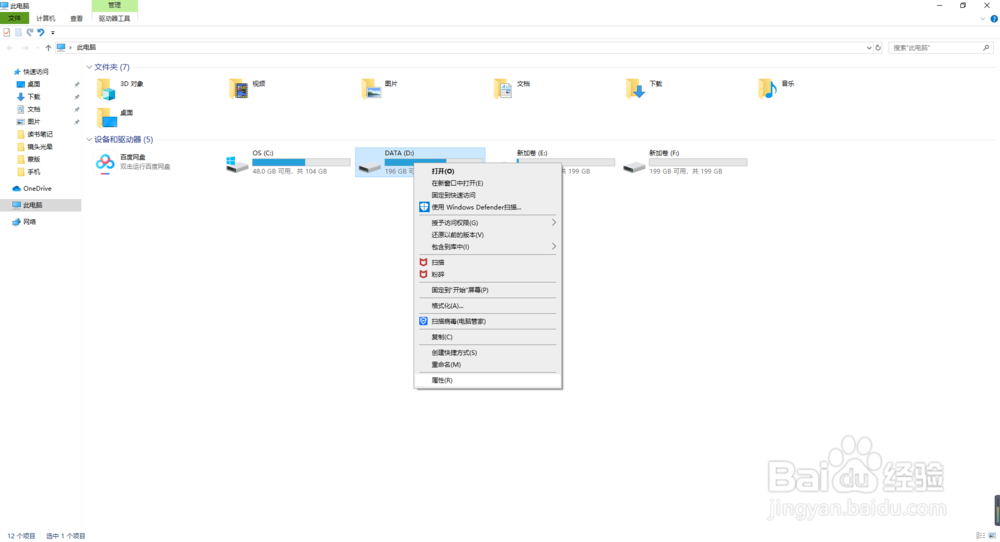Collapse the 文件夹 (7) group
Screen dimensions: 1000x542
[x=89, y=67]
